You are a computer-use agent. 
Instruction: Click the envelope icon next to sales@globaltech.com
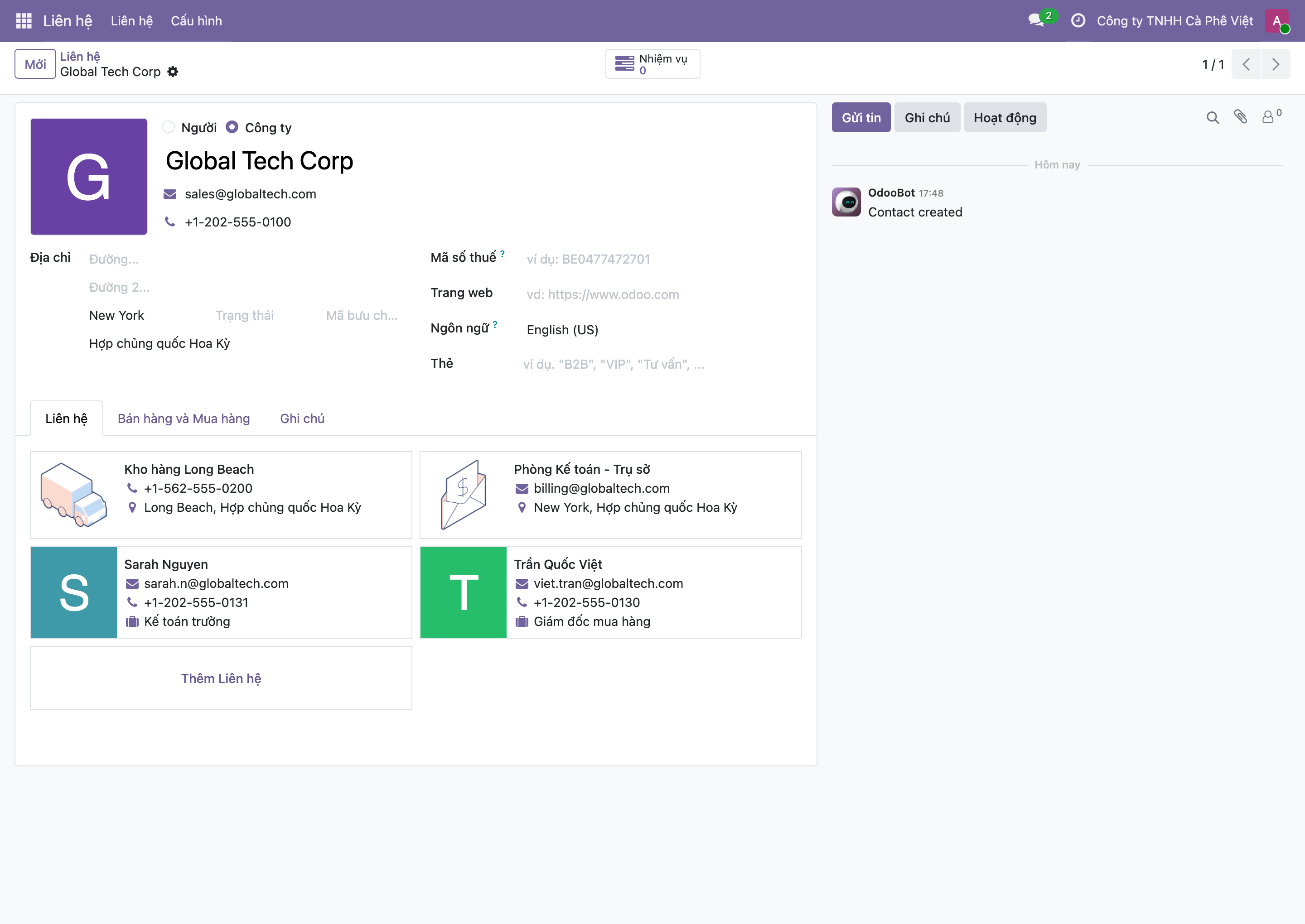169,194
